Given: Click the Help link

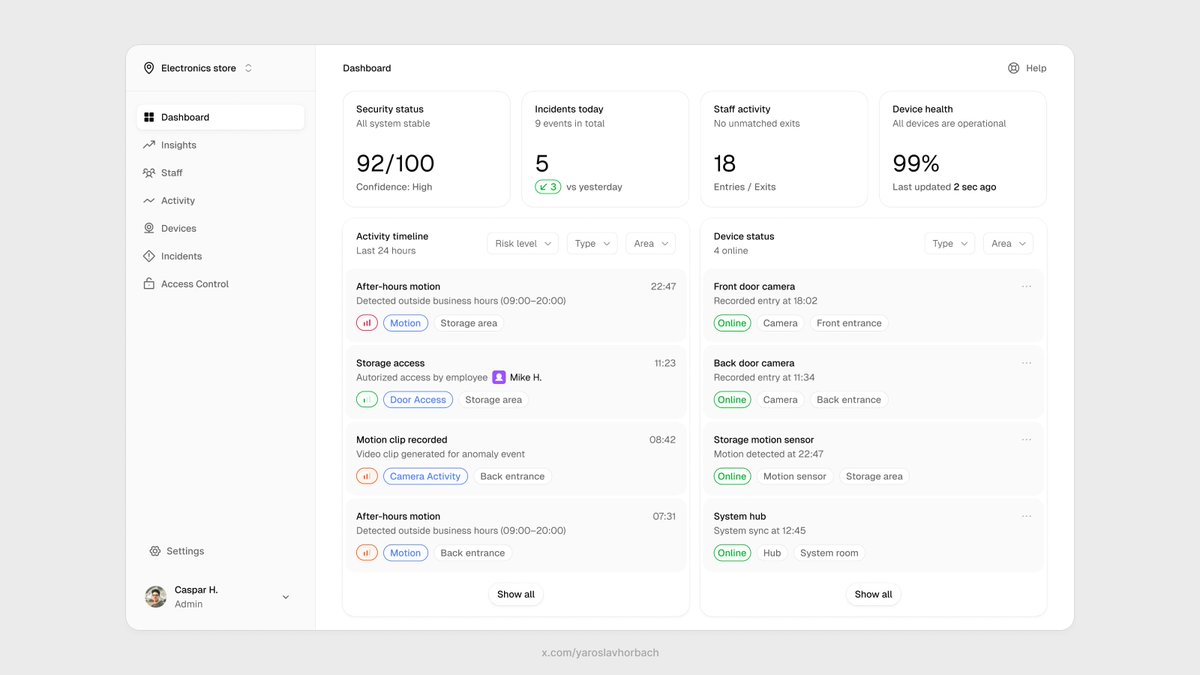Looking at the screenshot, I should (1027, 68).
